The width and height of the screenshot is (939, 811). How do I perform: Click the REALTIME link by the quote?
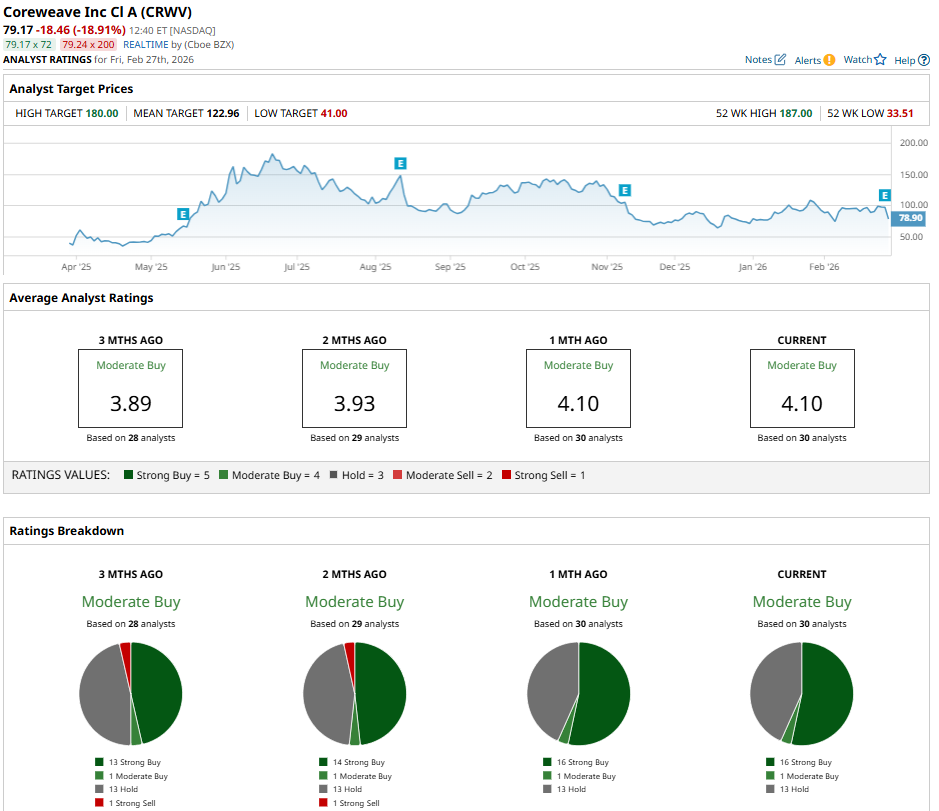pyautogui.click(x=148, y=45)
